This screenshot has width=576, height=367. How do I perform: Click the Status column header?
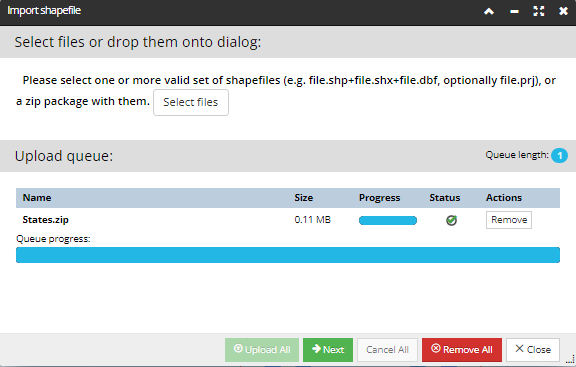tap(444, 198)
